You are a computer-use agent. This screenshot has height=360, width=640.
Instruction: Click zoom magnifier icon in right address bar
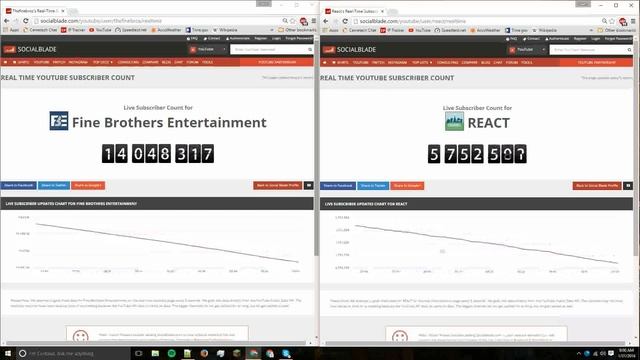tap(604, 21)
